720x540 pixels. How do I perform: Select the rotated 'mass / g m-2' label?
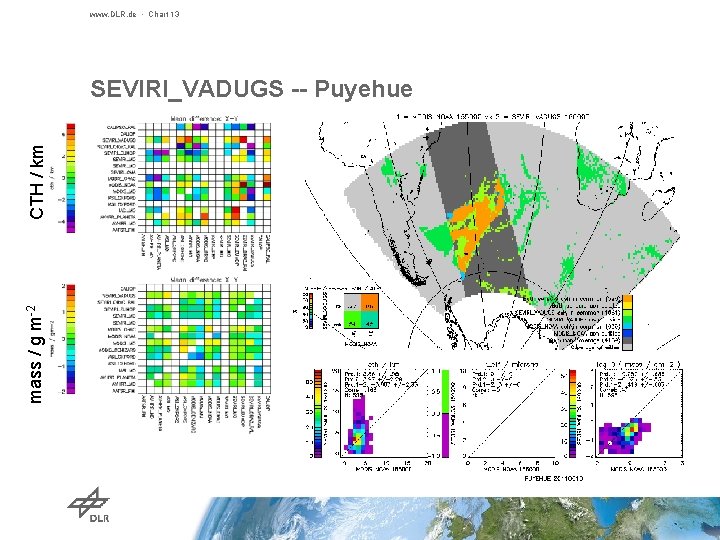(36, 354)
